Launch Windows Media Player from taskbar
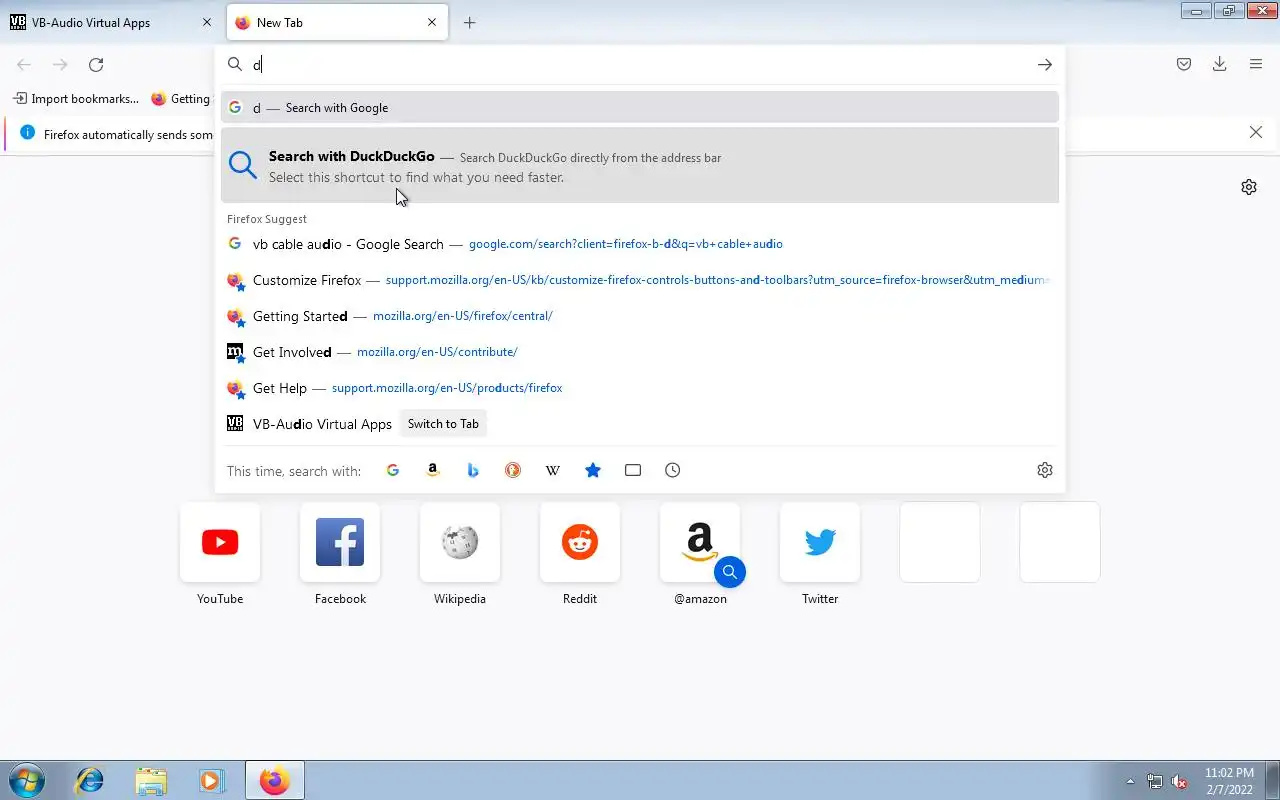Screen dimensions: 1280x800 coord(212,780)
